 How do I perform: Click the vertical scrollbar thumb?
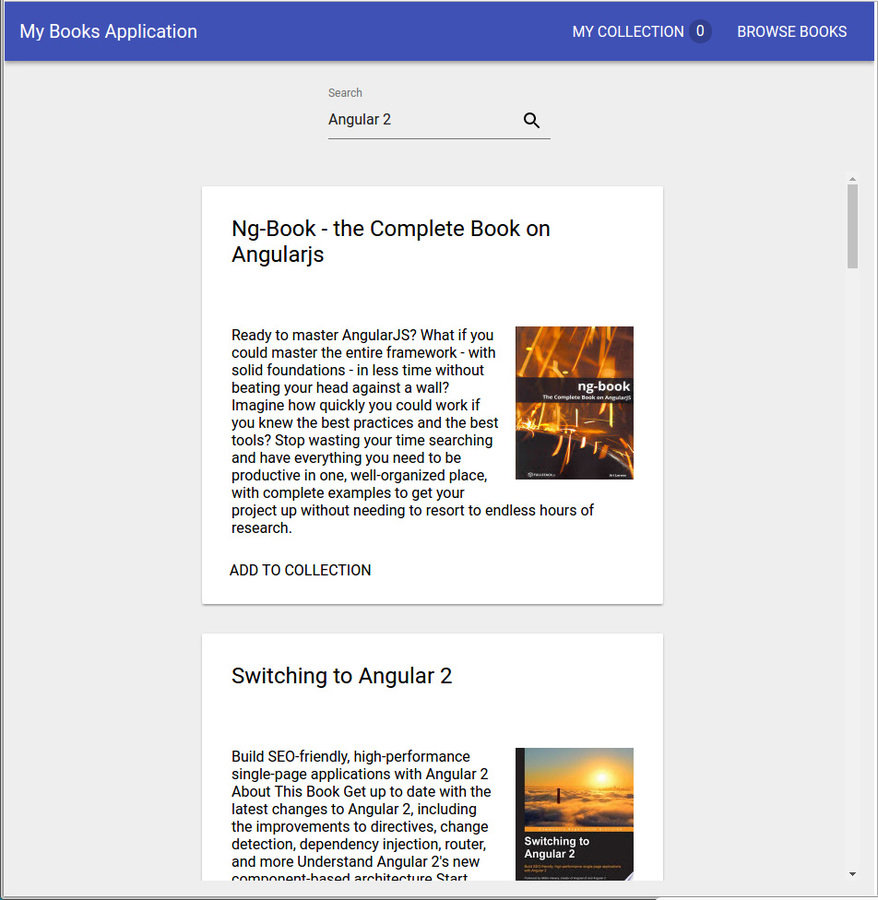pyautogui.click(x=852, y=226)
